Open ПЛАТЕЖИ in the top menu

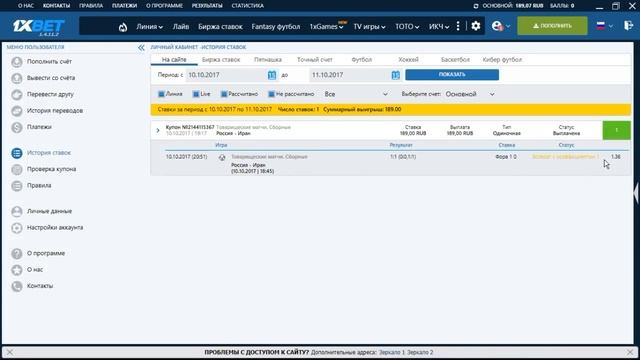click(124, 6)
